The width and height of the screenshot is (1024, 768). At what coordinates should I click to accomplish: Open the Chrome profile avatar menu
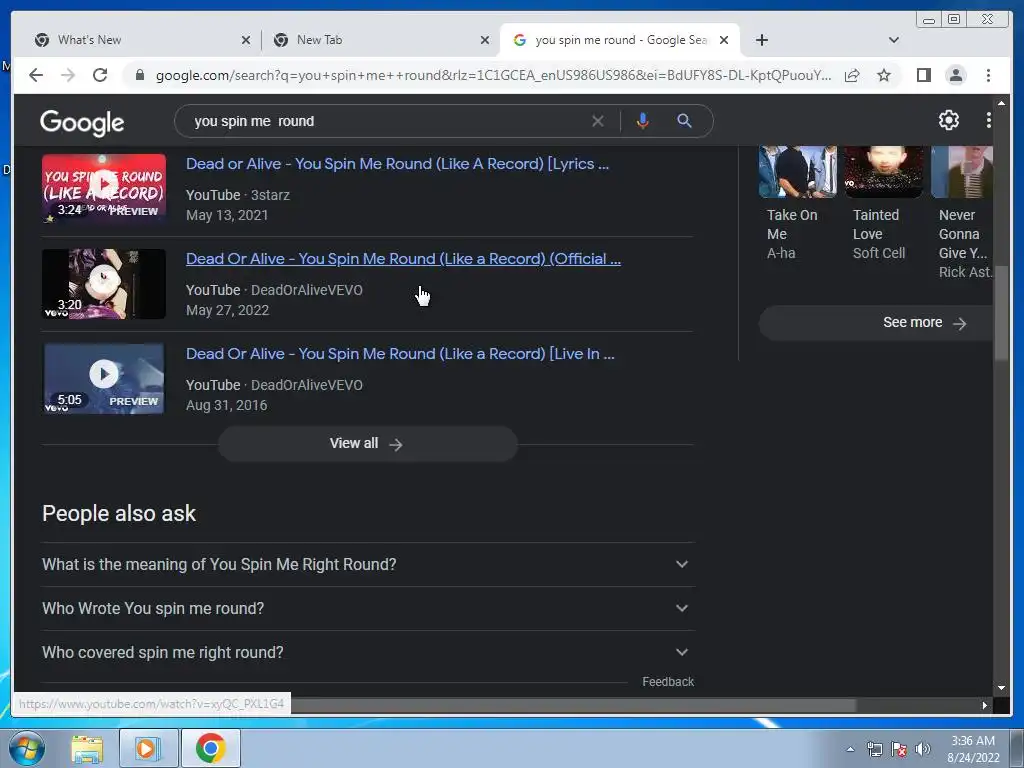tap(955, 75)
